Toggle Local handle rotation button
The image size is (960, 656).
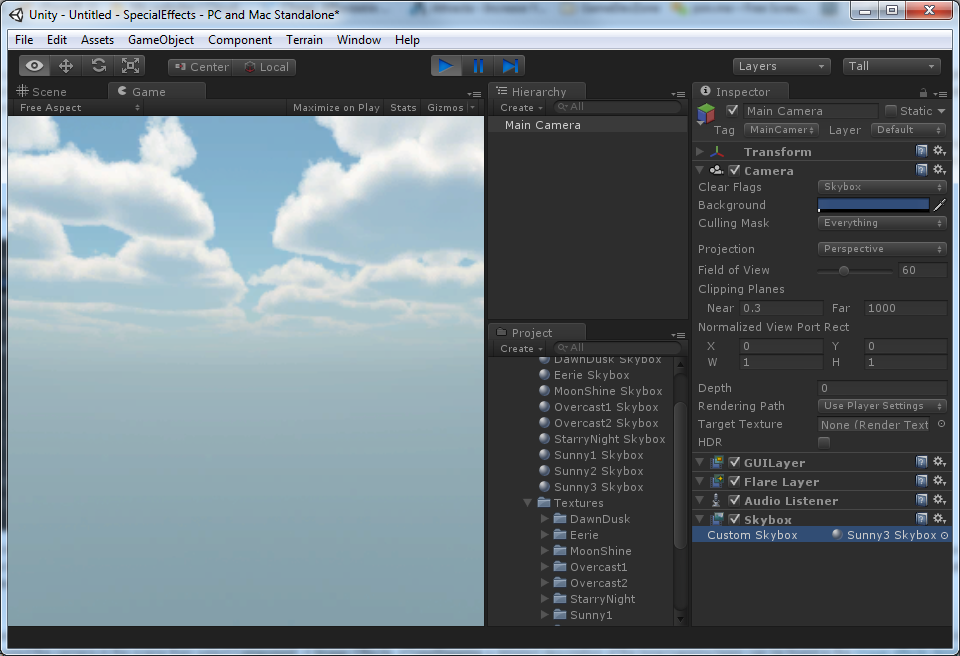point(264,67)
